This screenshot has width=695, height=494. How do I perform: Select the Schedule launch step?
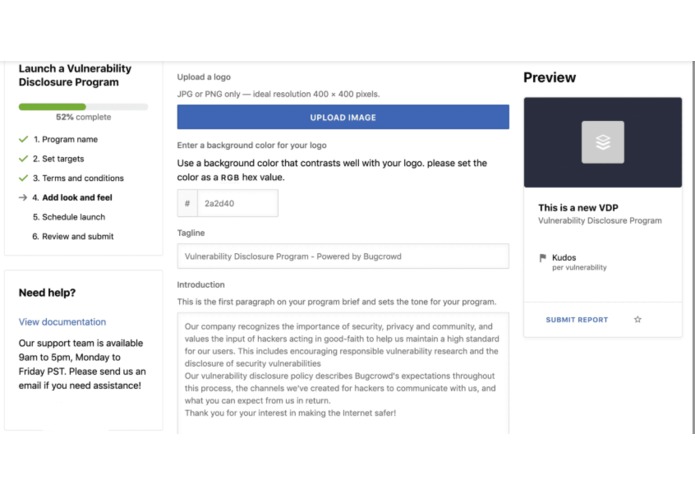point(69,217)
